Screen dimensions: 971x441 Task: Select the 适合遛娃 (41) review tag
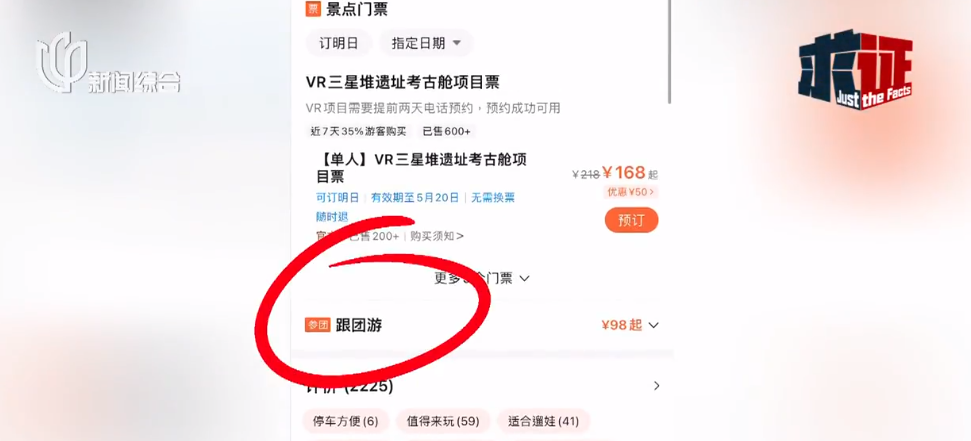[x=543, y=422]
